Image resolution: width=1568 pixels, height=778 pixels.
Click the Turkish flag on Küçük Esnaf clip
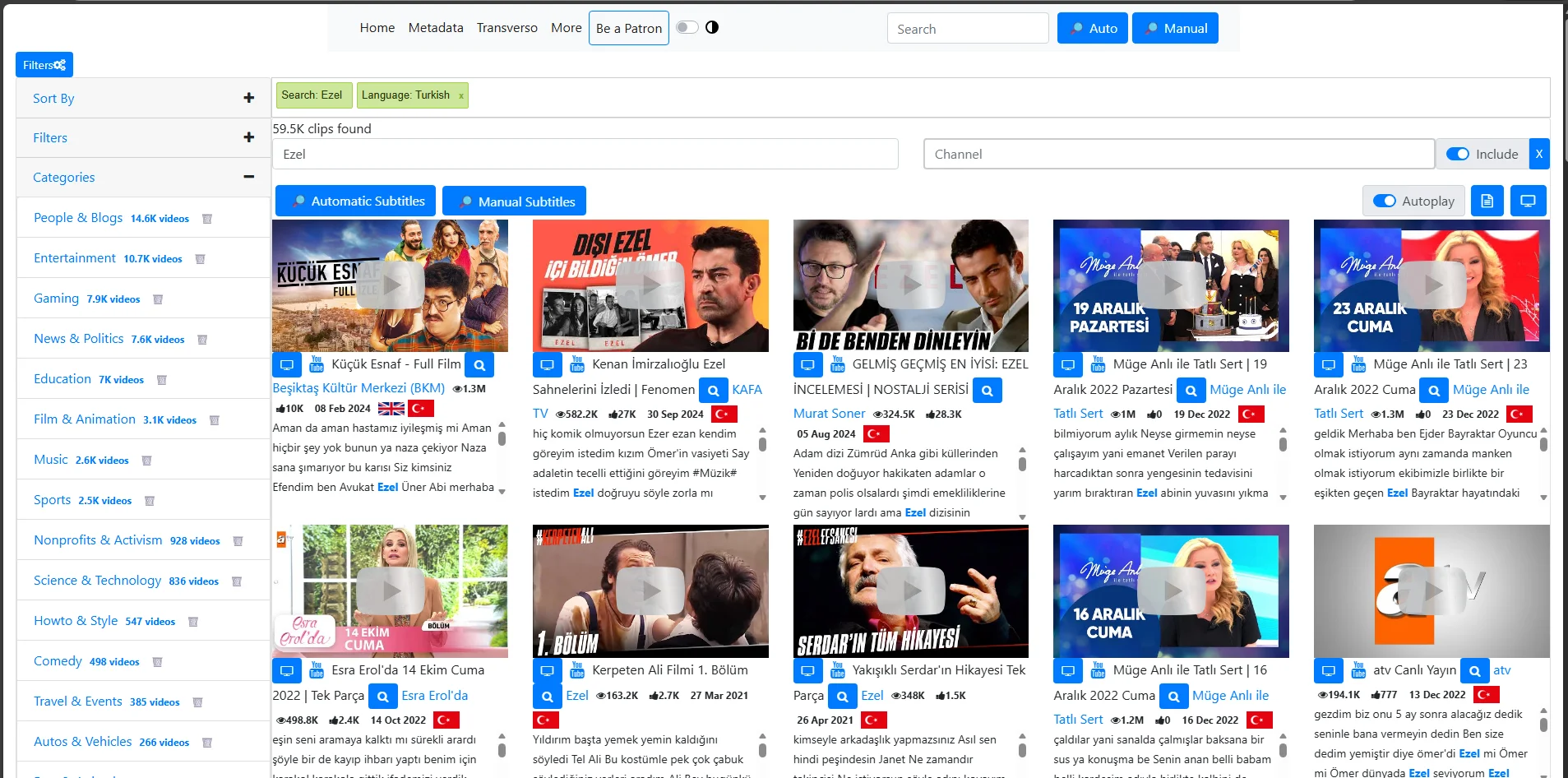tap(421, 408)
